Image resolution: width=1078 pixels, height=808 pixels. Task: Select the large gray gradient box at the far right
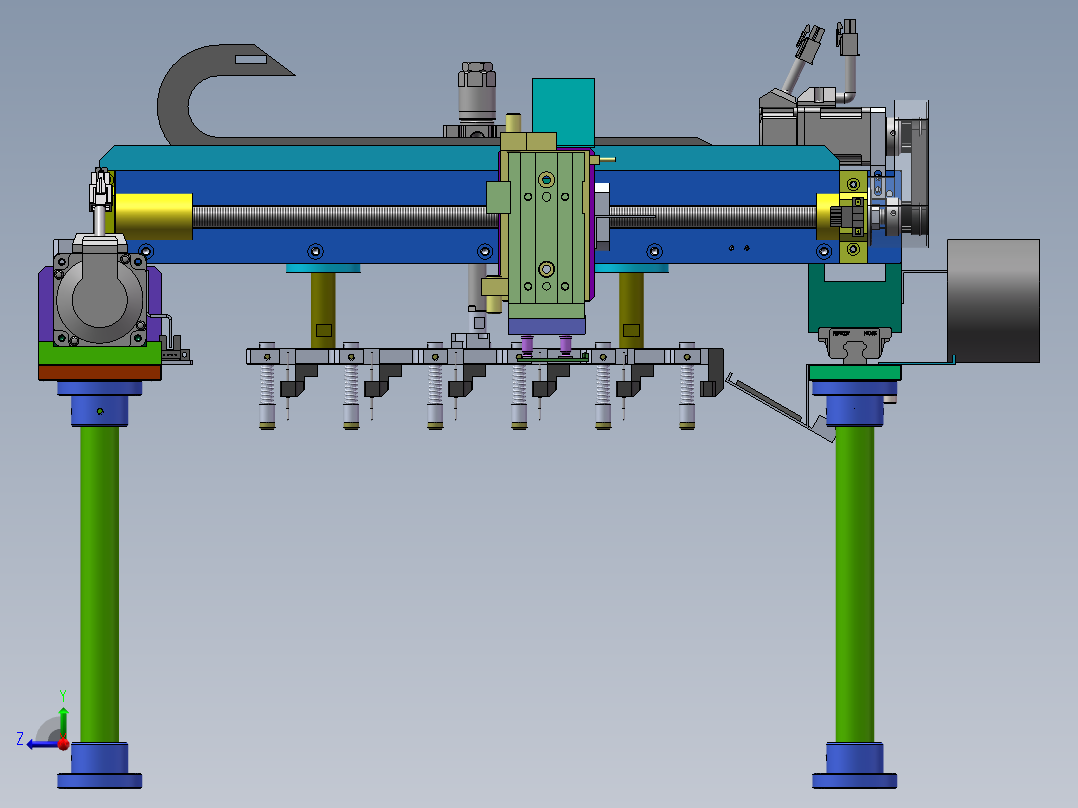tap(993, 301)
